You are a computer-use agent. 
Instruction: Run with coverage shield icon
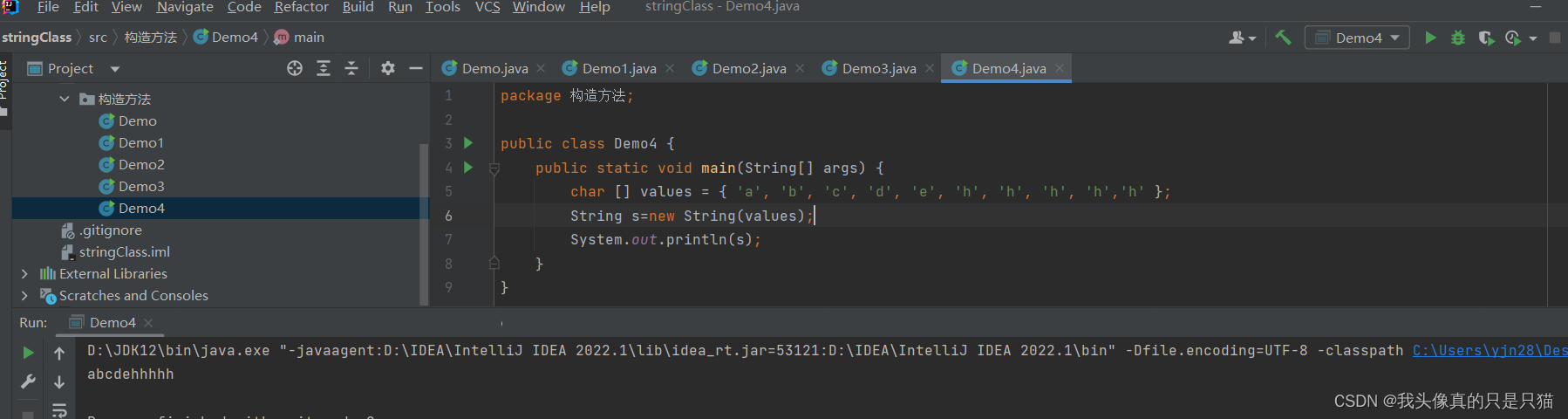point(1486,38)
